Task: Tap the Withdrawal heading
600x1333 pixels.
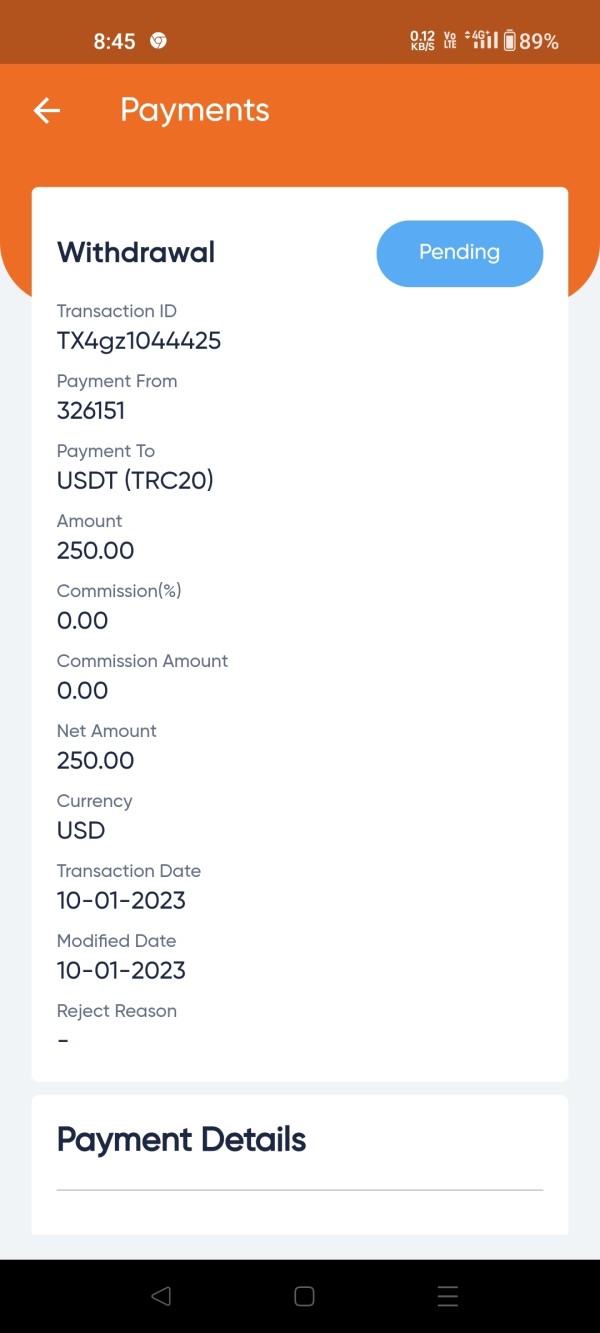Action: 136,252
